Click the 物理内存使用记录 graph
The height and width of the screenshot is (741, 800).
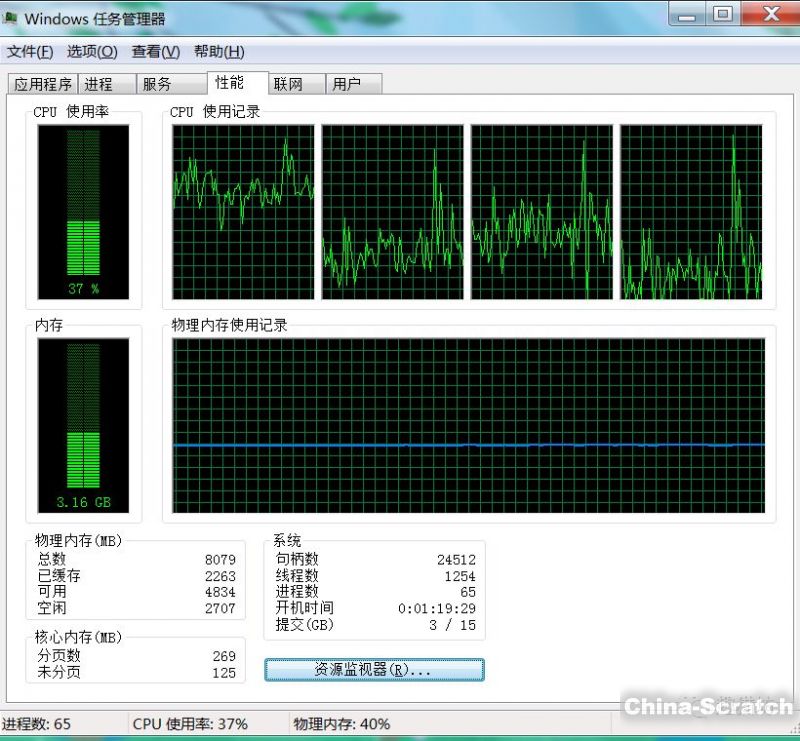pos(468,424)
